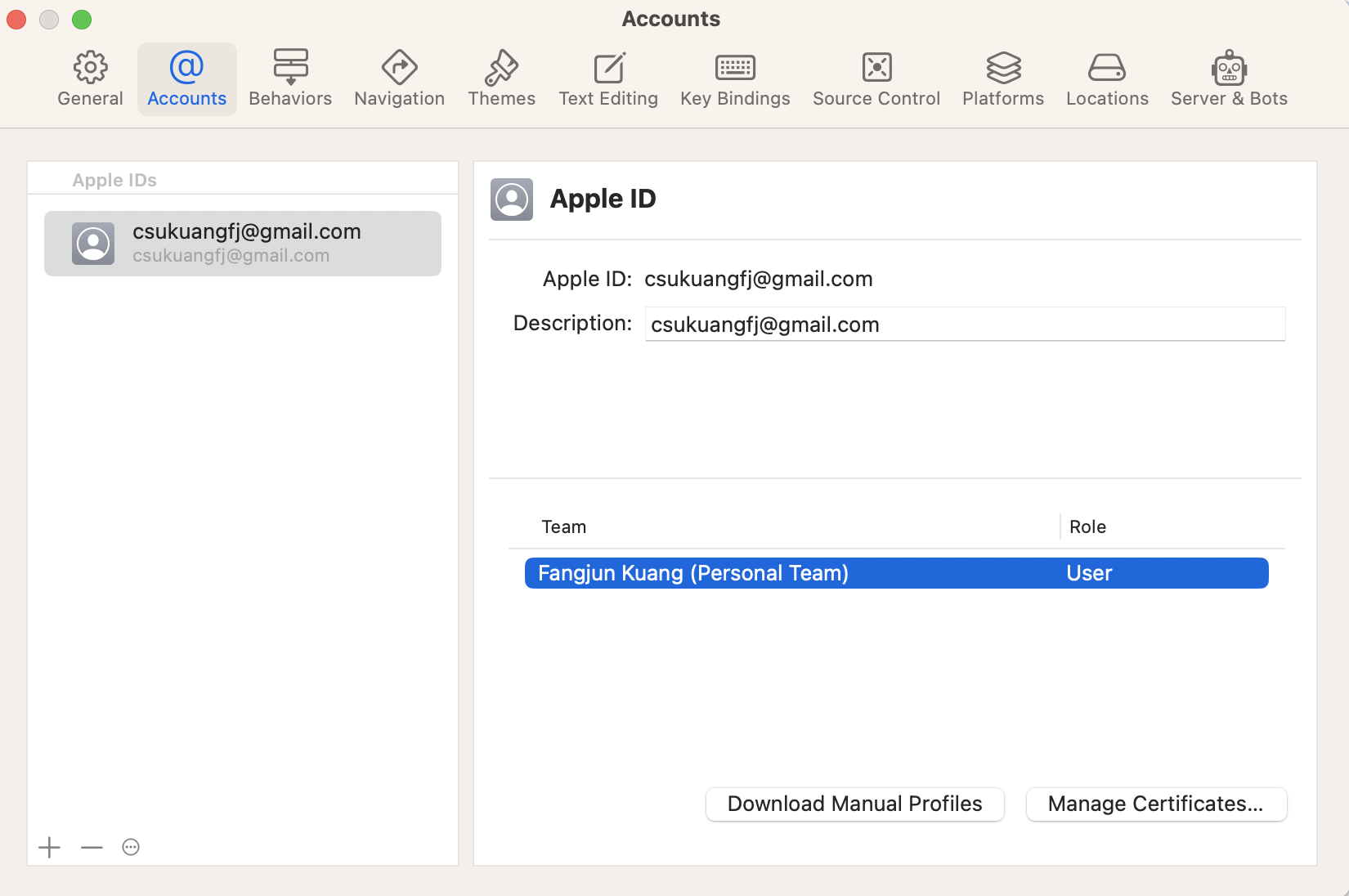Select Fangjun Kuang Personal Team row
This screenshot has width=1349, height=896.
[x=896, y=573]
